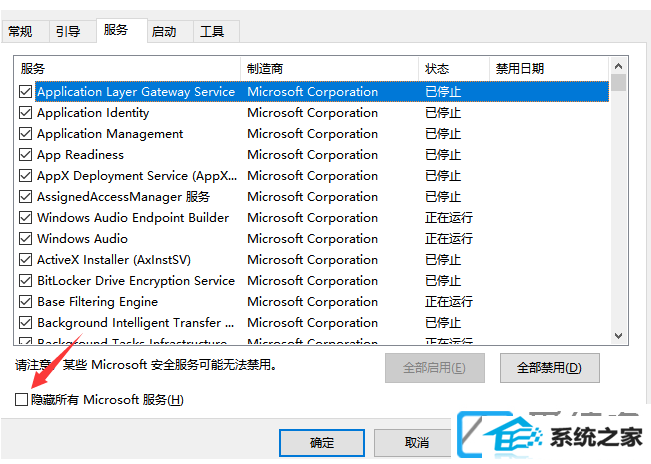The width and height of the screenshot is (651, 464).
Task: Toggle ActiveX Installer (AxInstSV) checkbox
Action: click(25, 260)
